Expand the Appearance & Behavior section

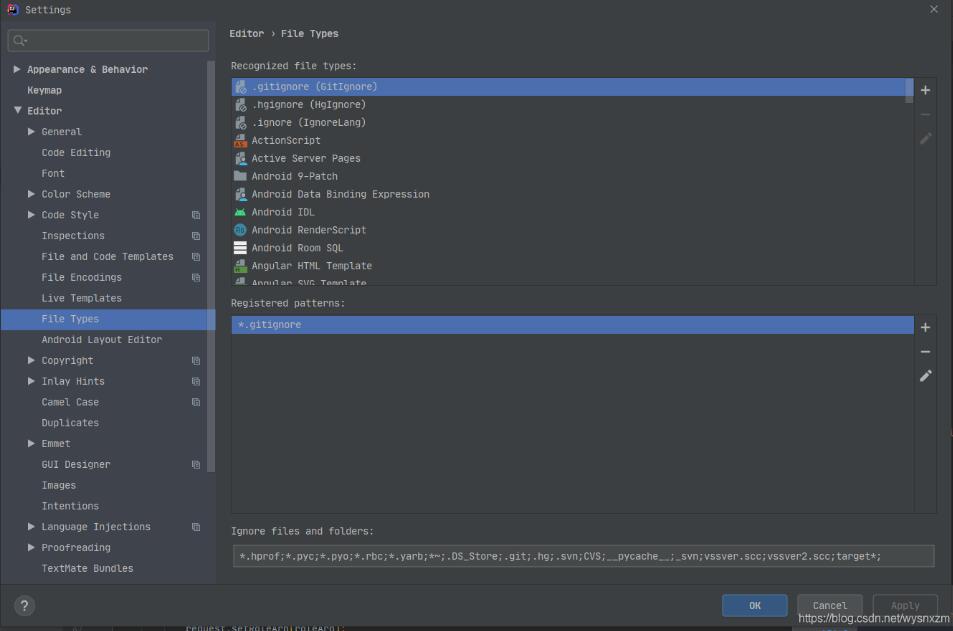point(17,69)
